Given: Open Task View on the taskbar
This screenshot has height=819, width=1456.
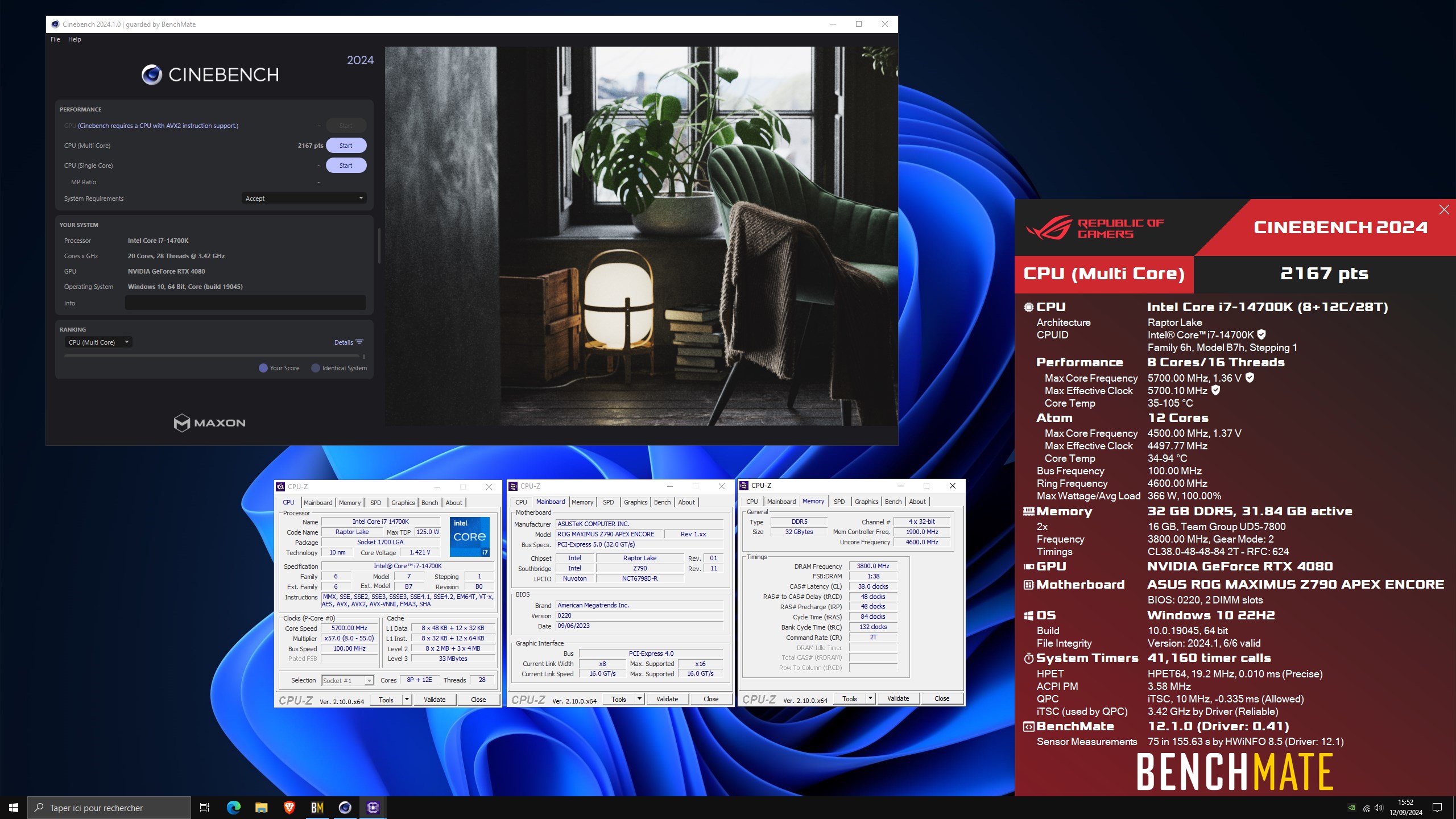Looking at the screenshot, I should 205,808.
